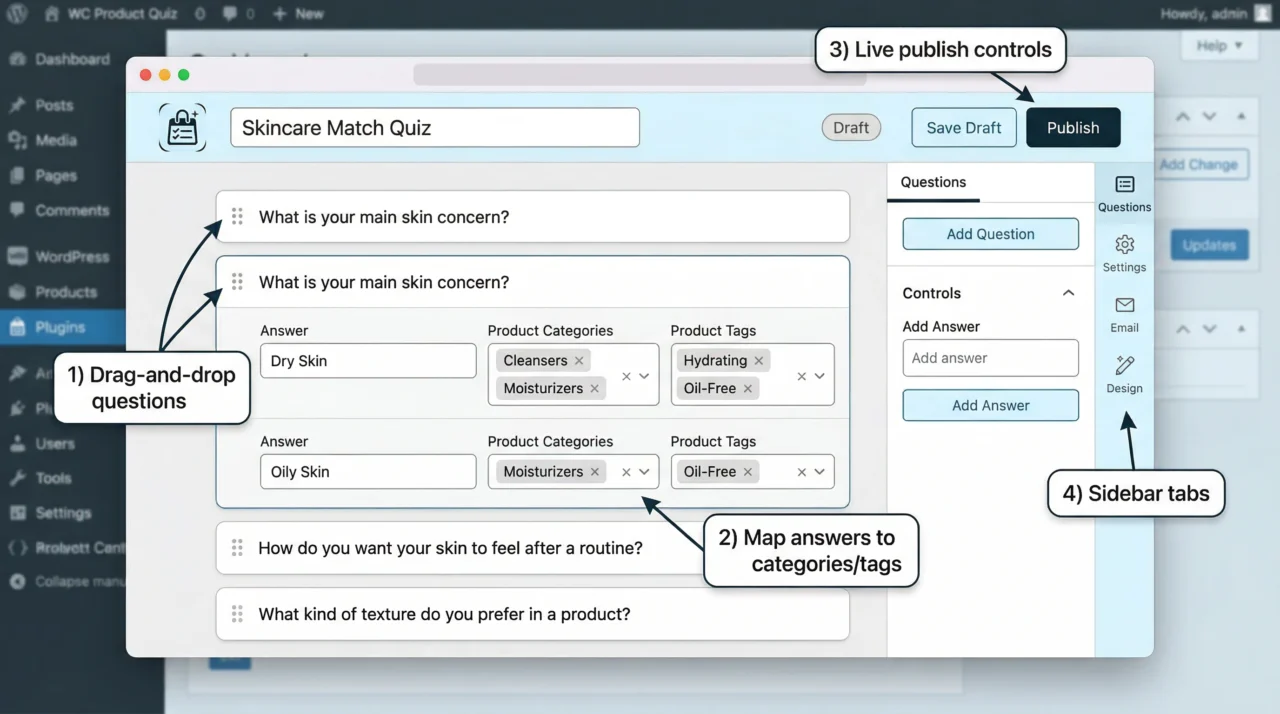This screenshot has width=1280, height=714.
Task: Click drag handle of the texture question
Action: 237,614
